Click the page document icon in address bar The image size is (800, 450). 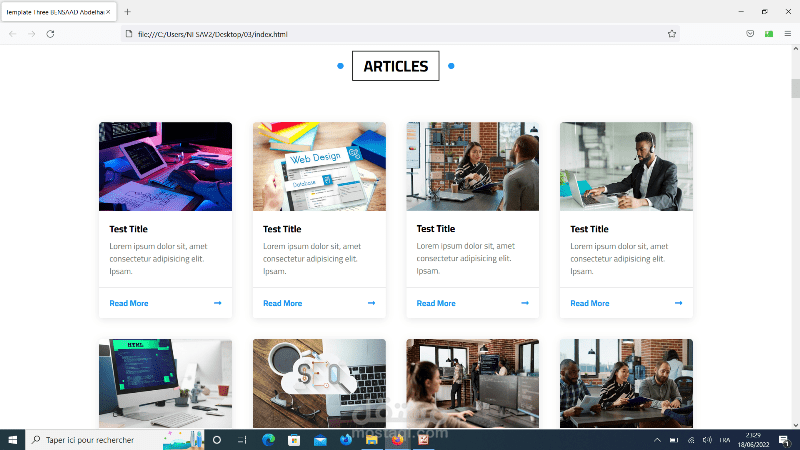(129, 34)
